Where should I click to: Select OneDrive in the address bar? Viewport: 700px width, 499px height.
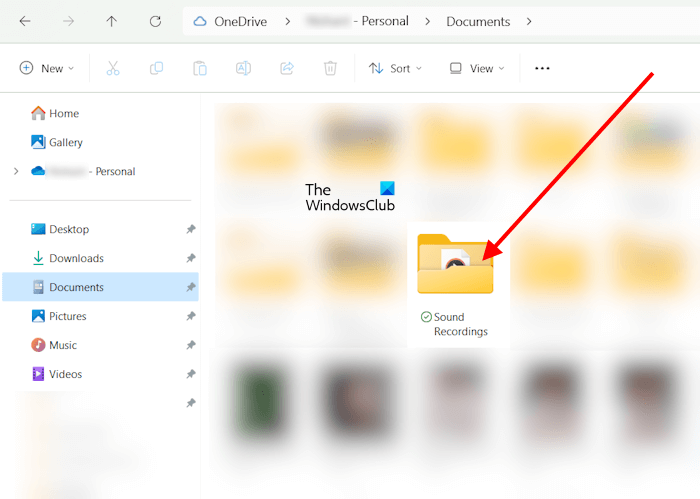pos(240,21)
